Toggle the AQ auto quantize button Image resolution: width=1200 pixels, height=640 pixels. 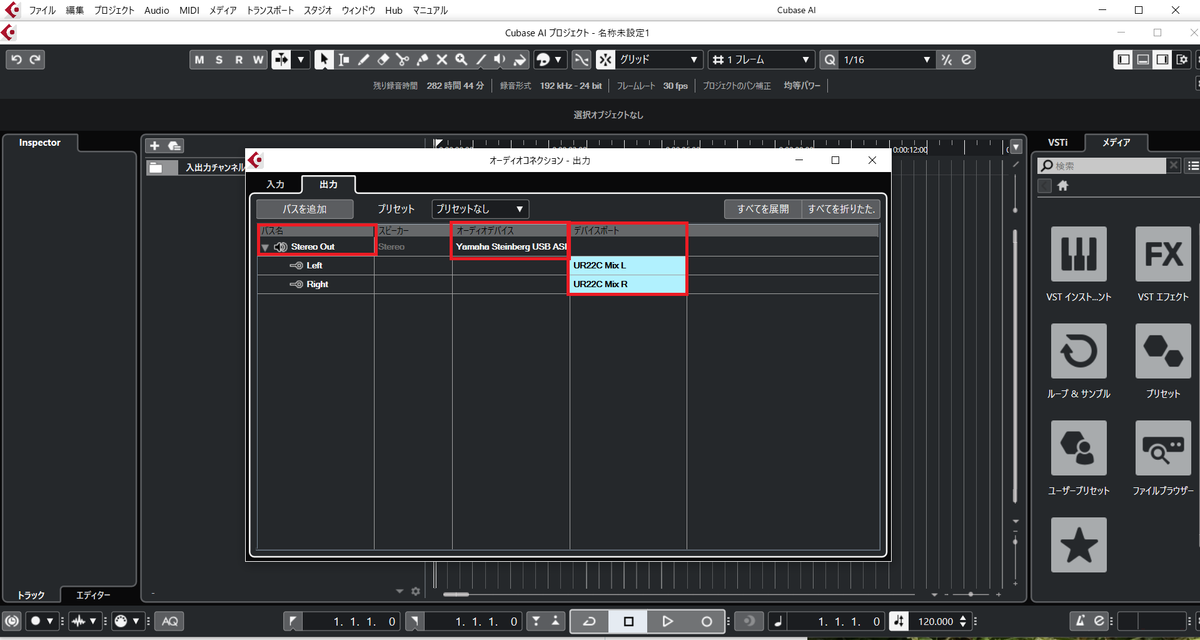[x=169, y=621]
